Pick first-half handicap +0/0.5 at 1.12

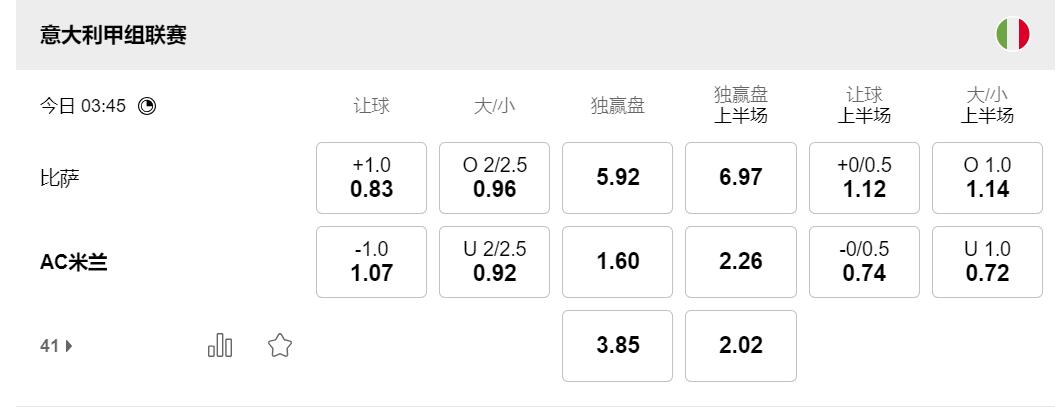pyautogui.click(x=864, y=178)
